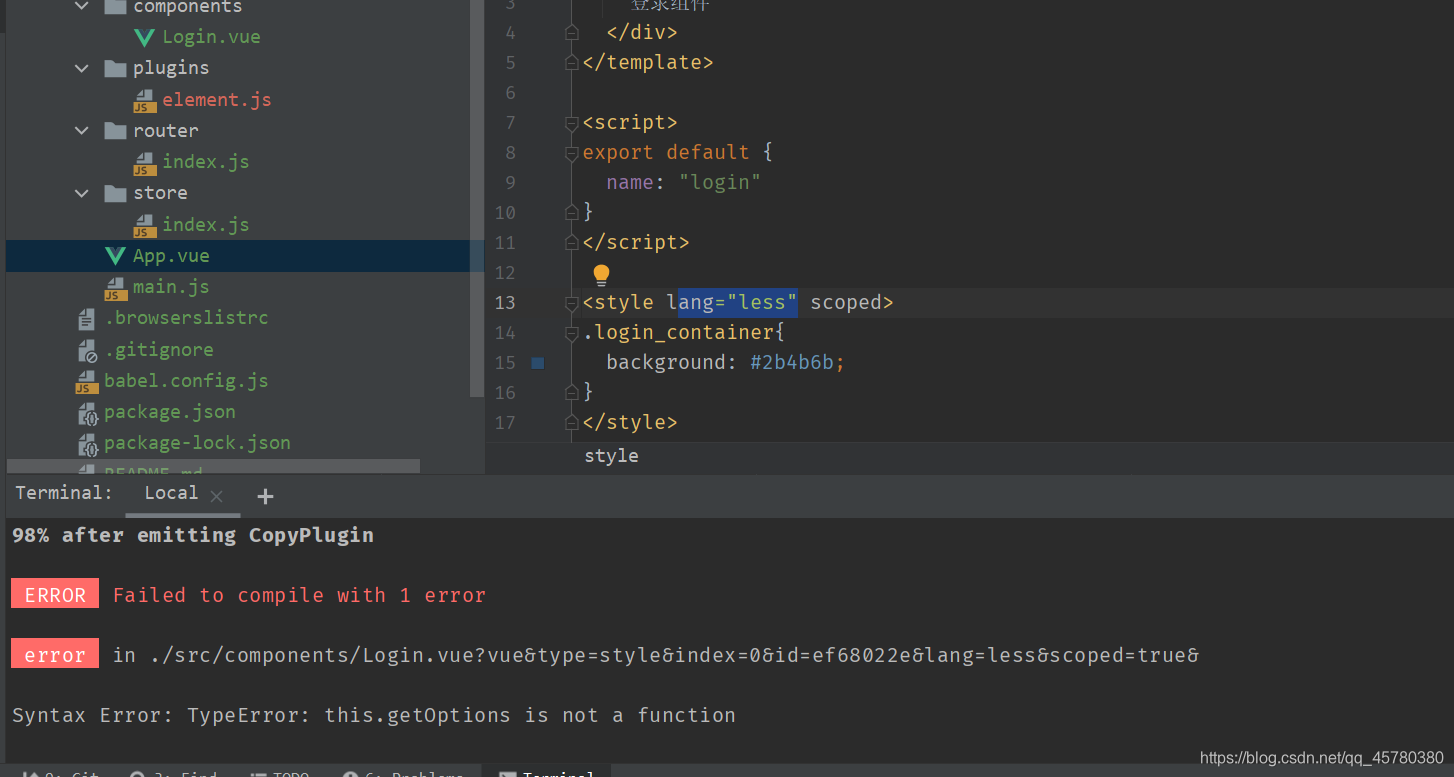
Task: Click the Terminal panel label
Action: click(64, 493)
